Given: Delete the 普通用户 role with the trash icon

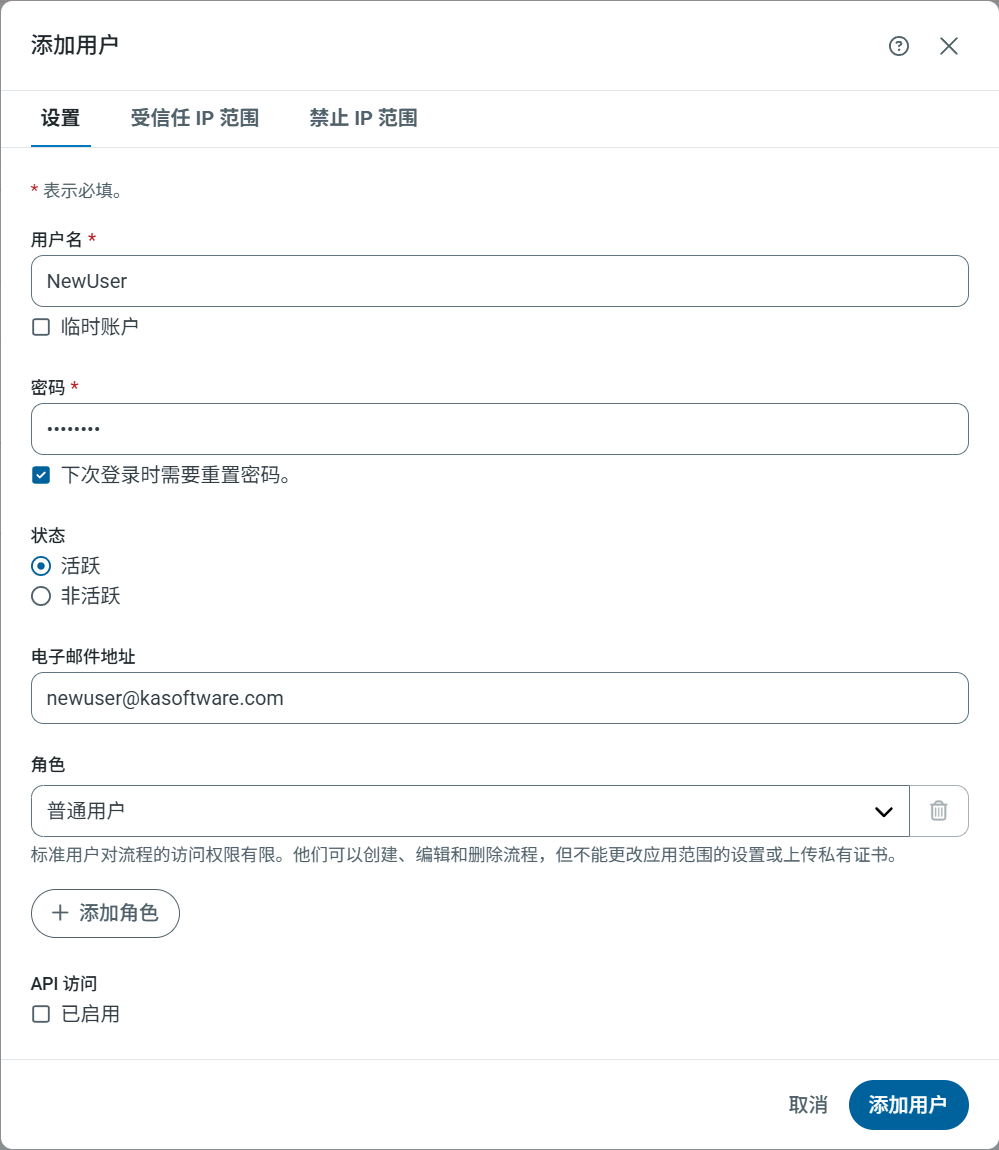Looking at the screenshot, I should pyautogui.click(x=938, y=810).
